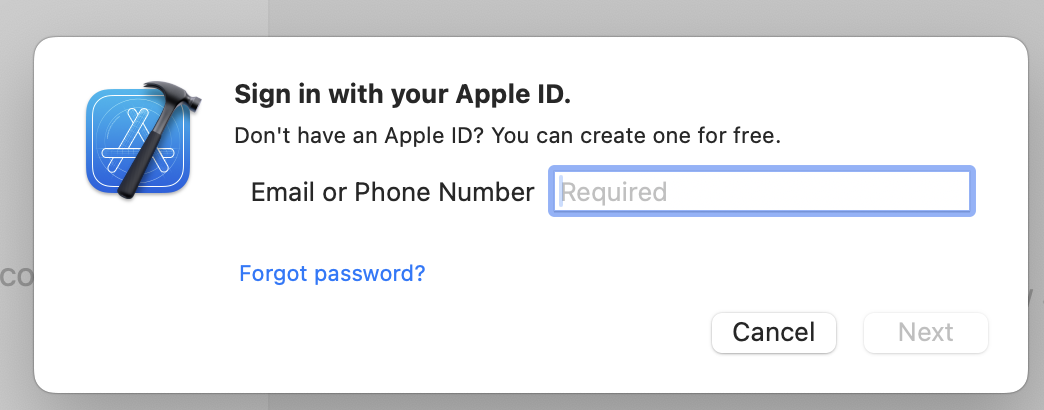Select the password recovery link
Viewport: 1044px width, 410px height.
click(332, 273)
